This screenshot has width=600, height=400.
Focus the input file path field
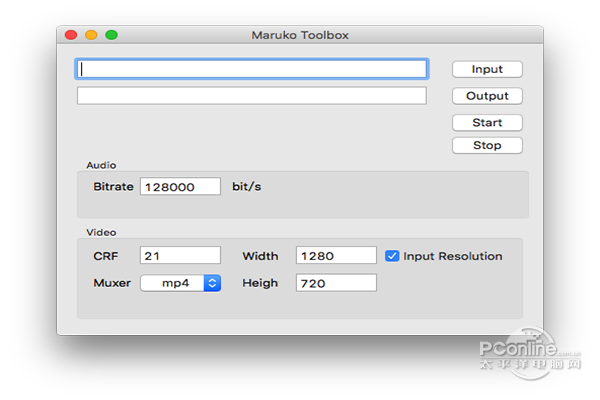click(x=252, y=69)
